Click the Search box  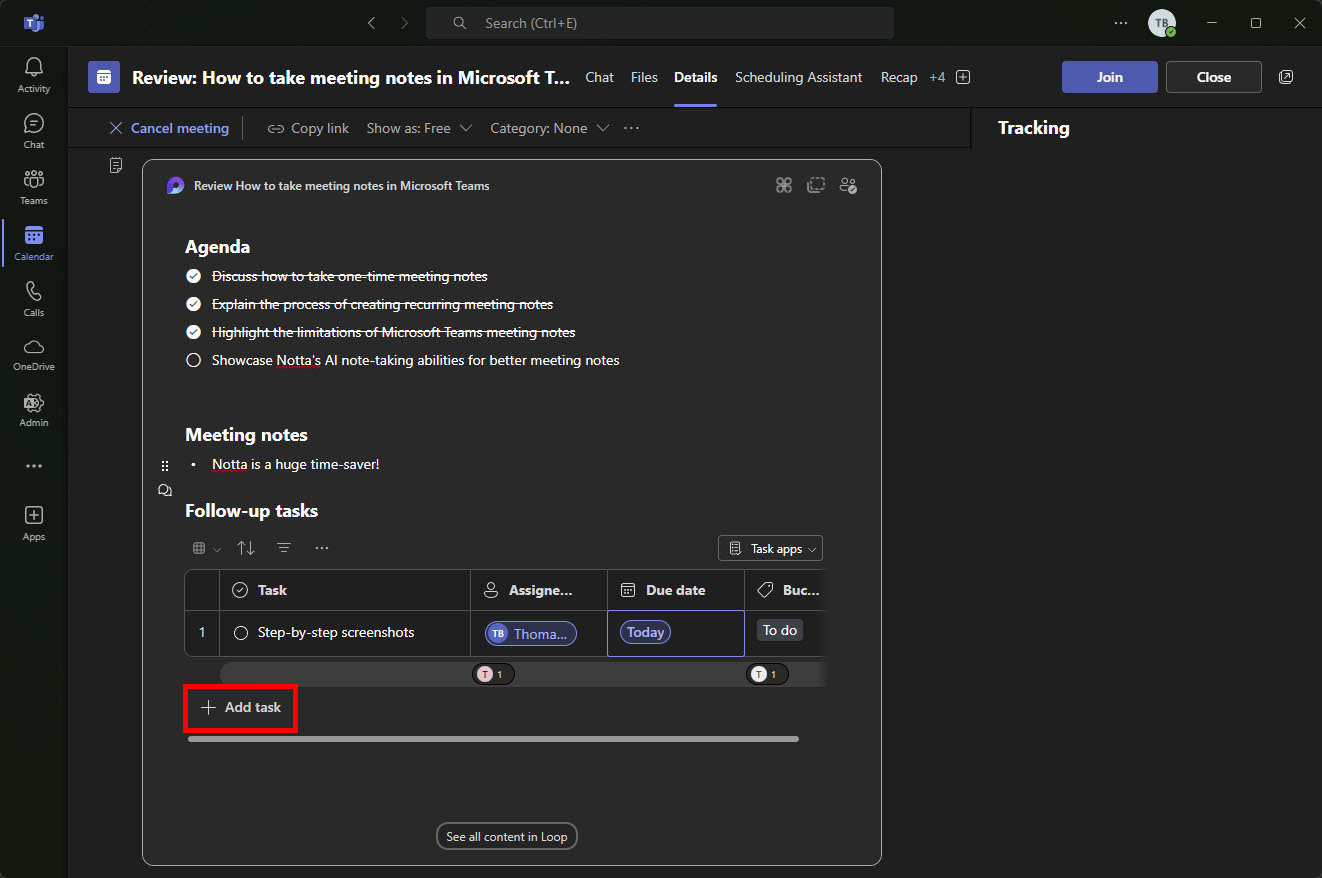tap(660, 22)
